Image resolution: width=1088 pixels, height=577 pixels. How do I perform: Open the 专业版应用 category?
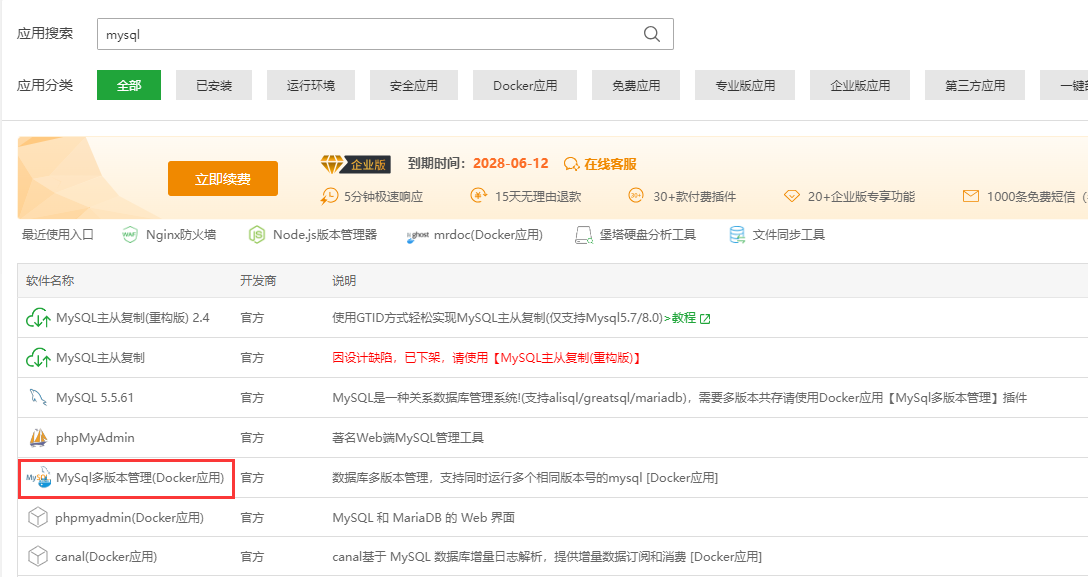click(x=745, y=85)
